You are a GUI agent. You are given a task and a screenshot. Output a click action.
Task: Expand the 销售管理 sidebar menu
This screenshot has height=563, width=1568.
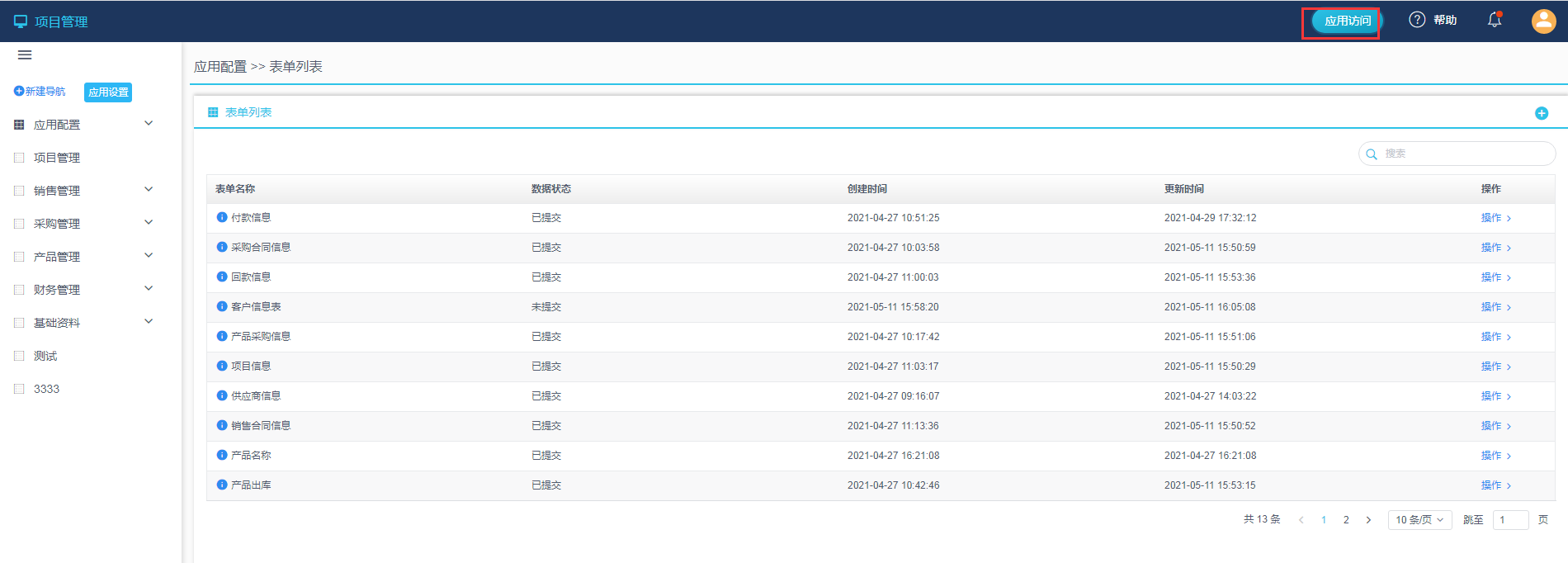[x=149, y=190]
